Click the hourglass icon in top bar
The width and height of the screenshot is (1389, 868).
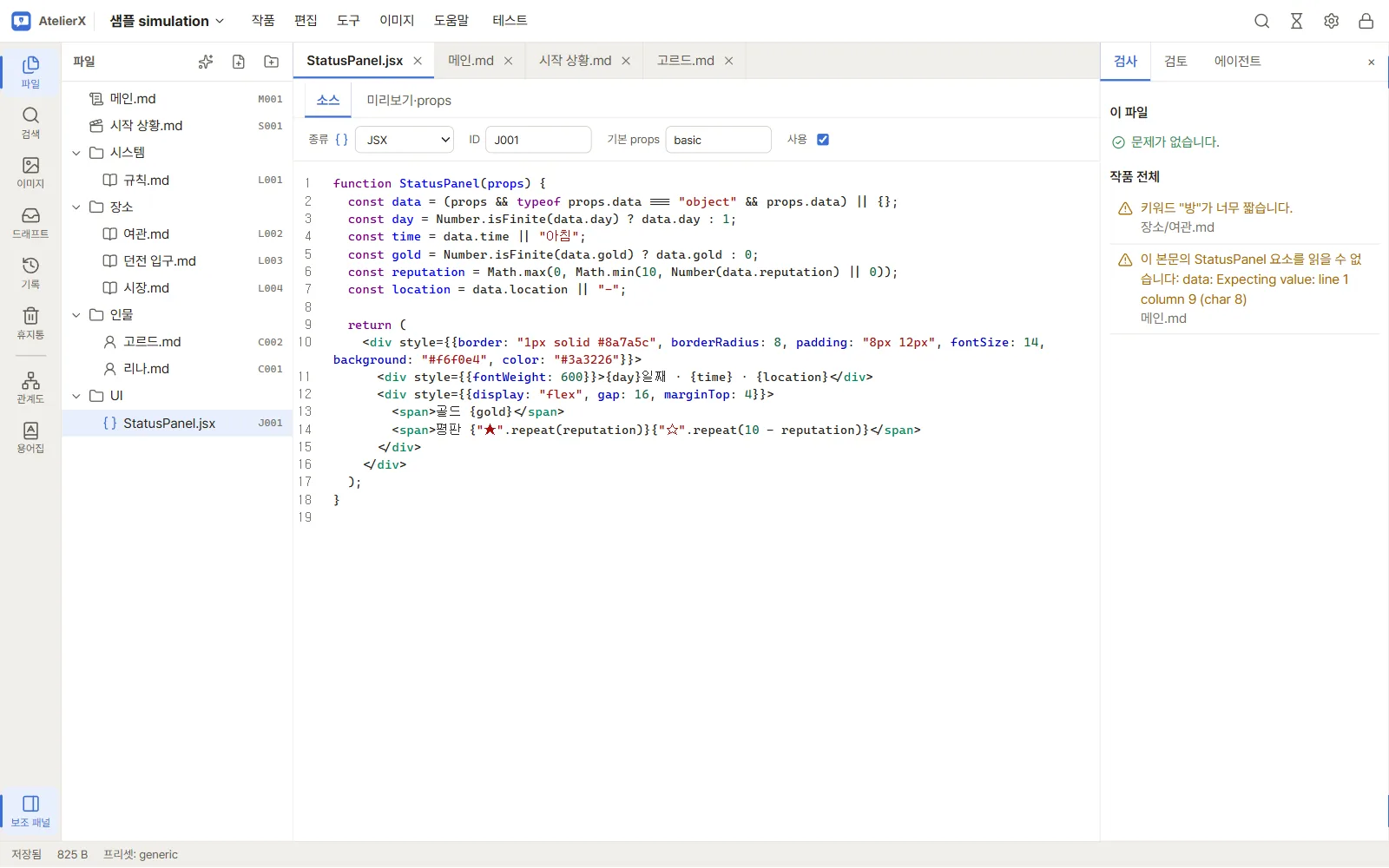(1297, 21)
